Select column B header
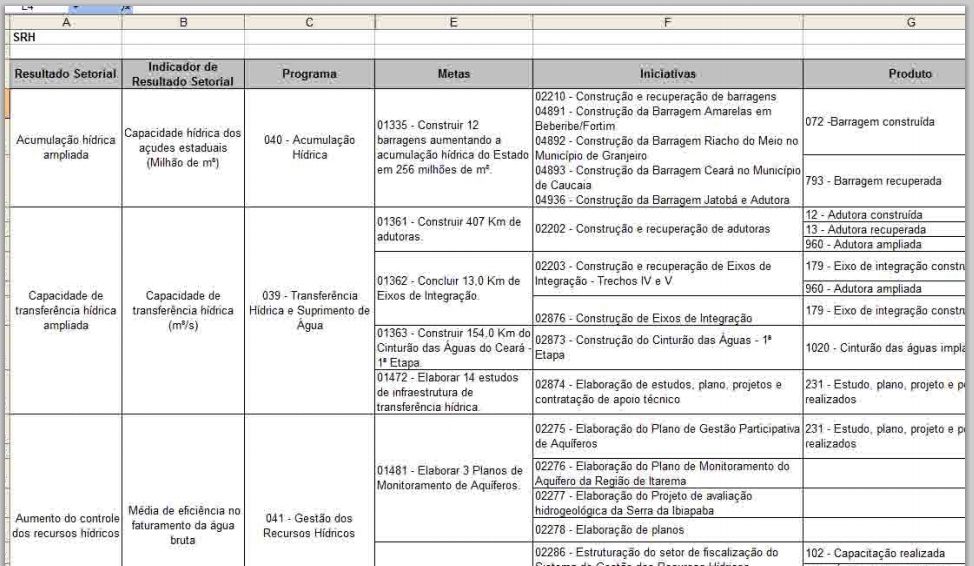Image resolution: width=974 pixels, height=566 pixels. pos(182,20)
